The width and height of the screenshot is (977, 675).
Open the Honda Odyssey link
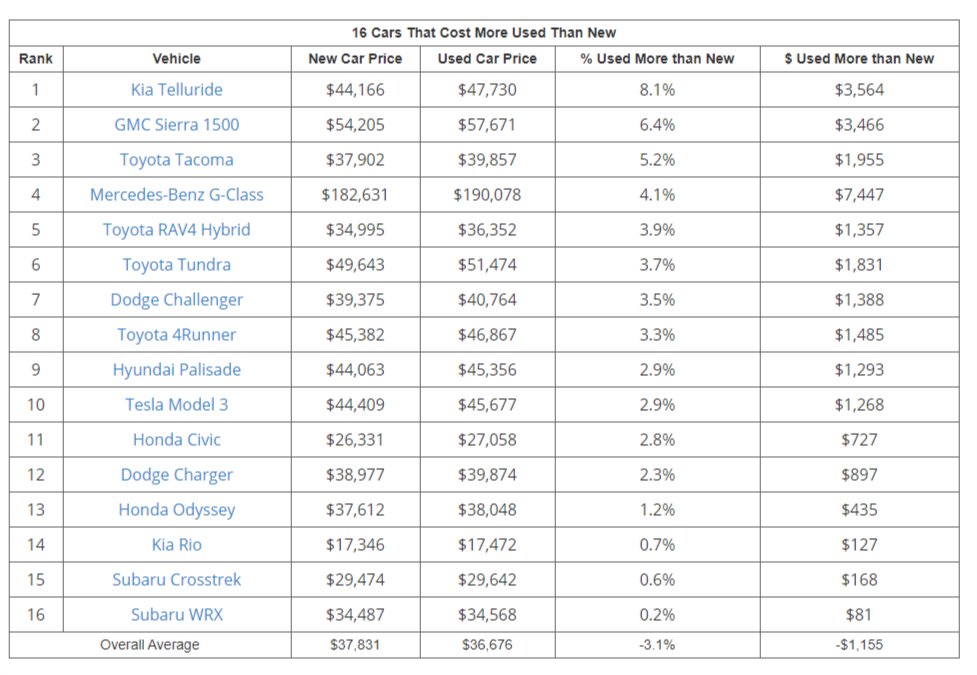[177, 510]
